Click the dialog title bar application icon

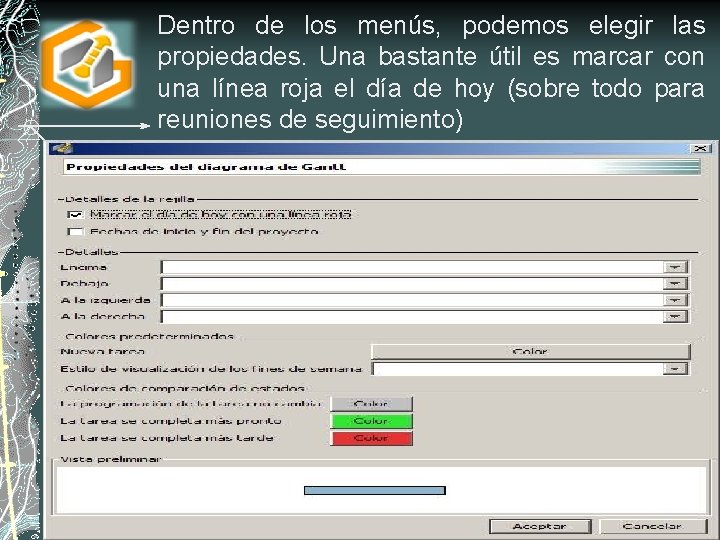coord(62,148)
